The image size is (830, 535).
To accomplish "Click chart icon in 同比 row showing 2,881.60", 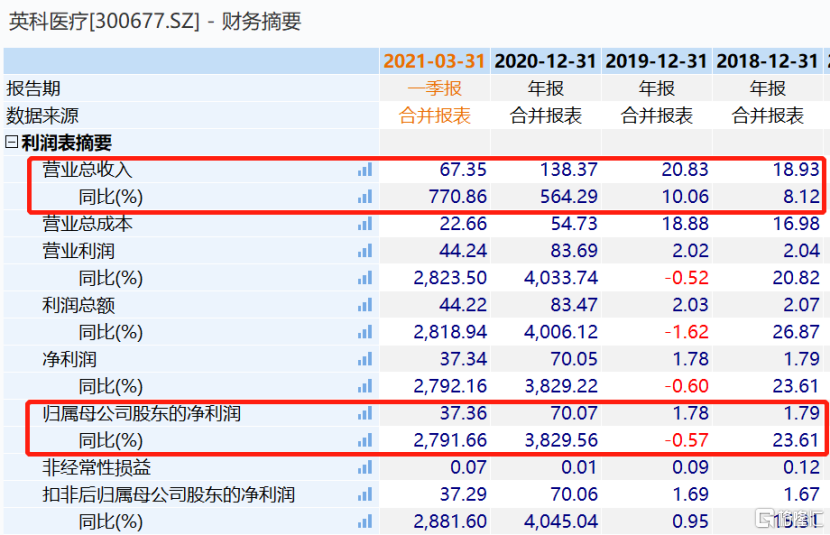I will coord(365,522).
